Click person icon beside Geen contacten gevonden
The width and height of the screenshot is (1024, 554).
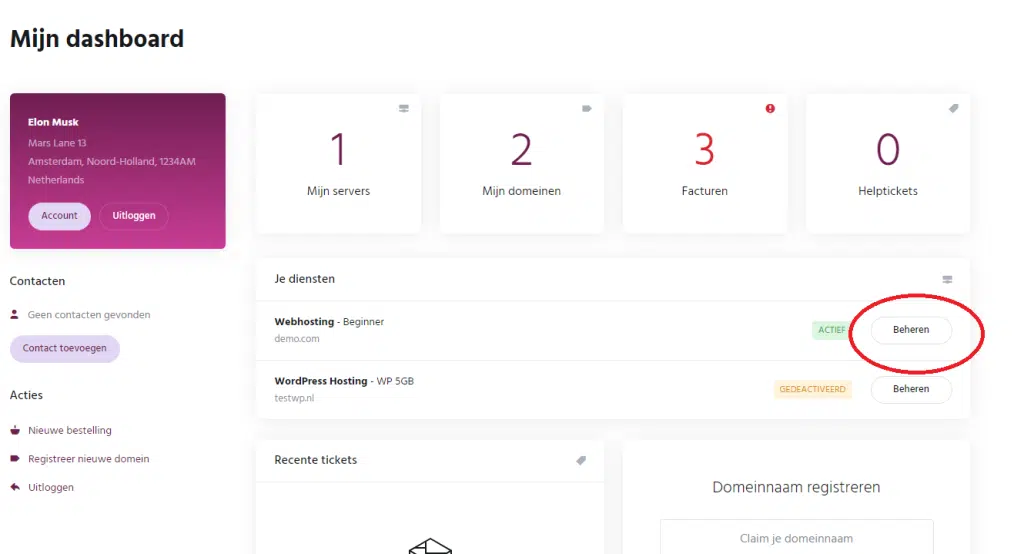[x=15, y=314]
